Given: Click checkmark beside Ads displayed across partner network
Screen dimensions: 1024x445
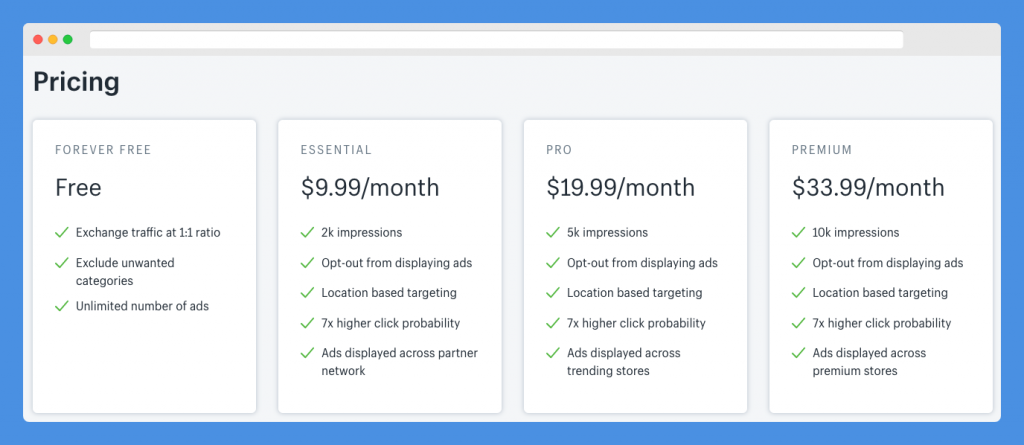Looking at the screenshot, I should (308, 353).
